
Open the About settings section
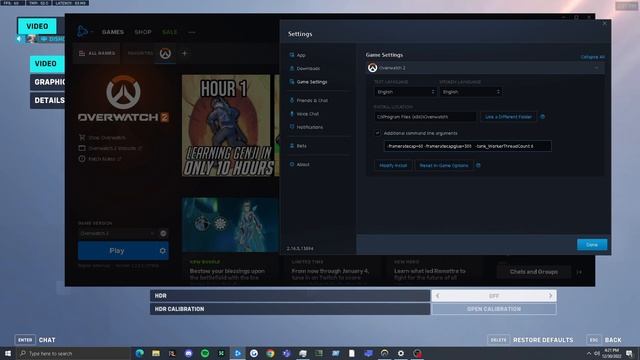click(300, 164)
